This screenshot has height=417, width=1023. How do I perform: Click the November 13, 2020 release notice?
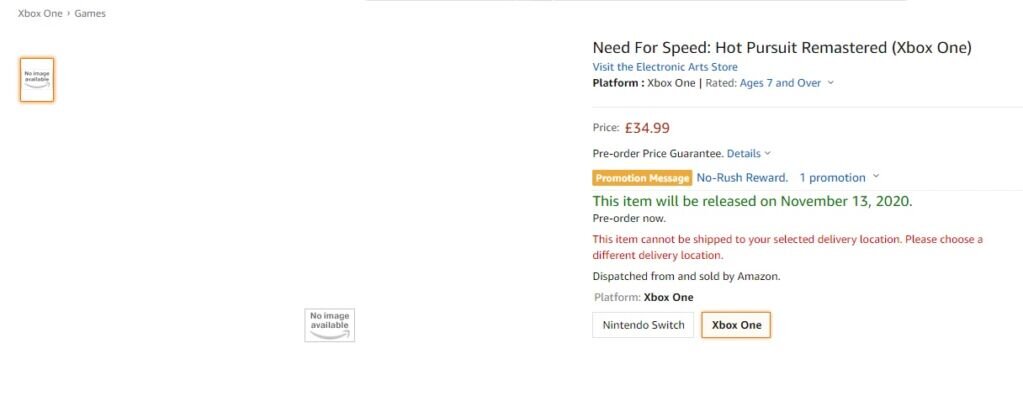752,201
